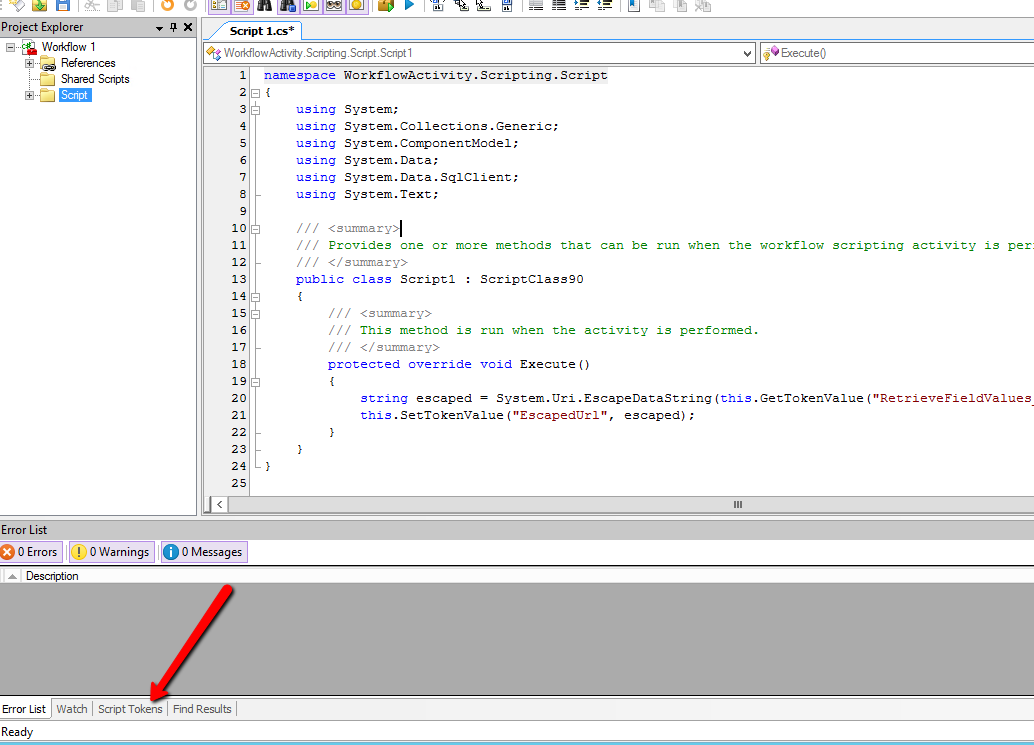Click the Description column header

(x=52, y=576)
